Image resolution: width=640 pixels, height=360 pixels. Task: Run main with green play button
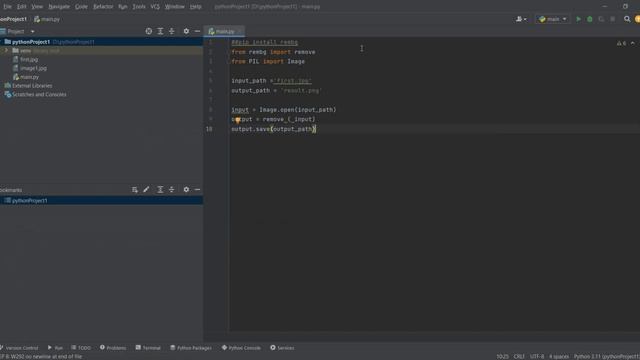578,19
